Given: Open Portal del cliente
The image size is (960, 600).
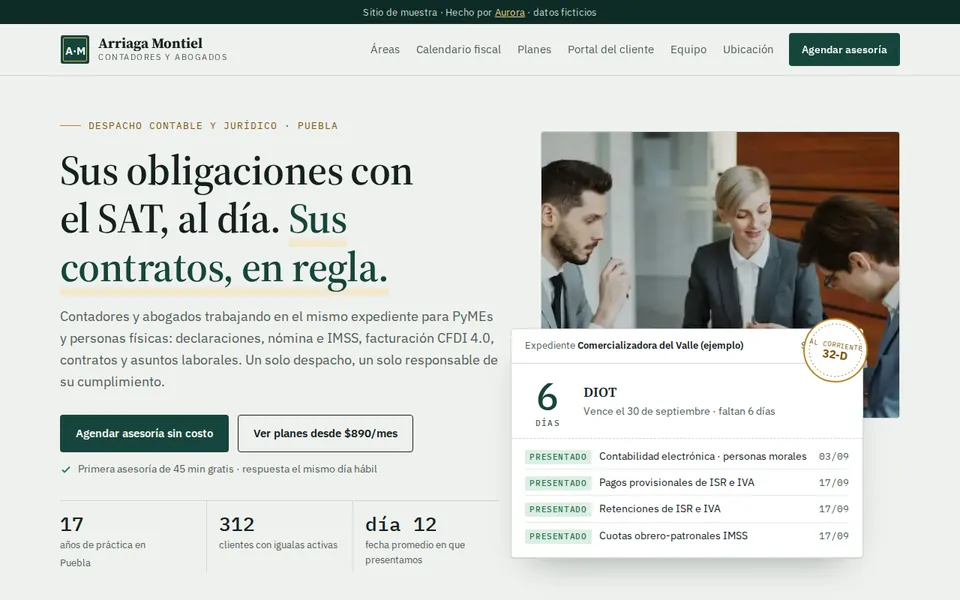Looking at the screenshot, I should [x=610, y=50].
